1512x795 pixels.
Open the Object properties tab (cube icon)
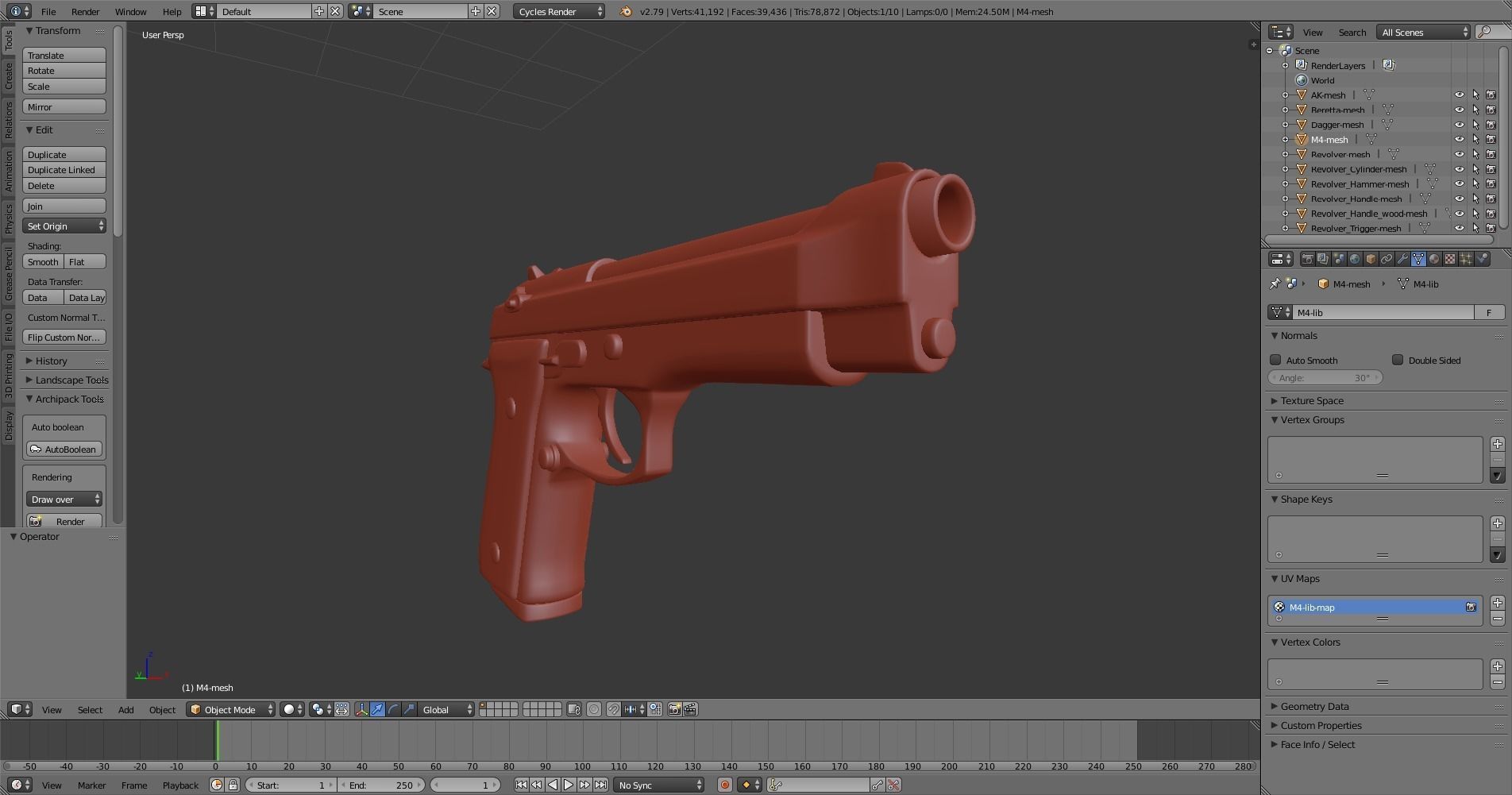point(1371,259)
